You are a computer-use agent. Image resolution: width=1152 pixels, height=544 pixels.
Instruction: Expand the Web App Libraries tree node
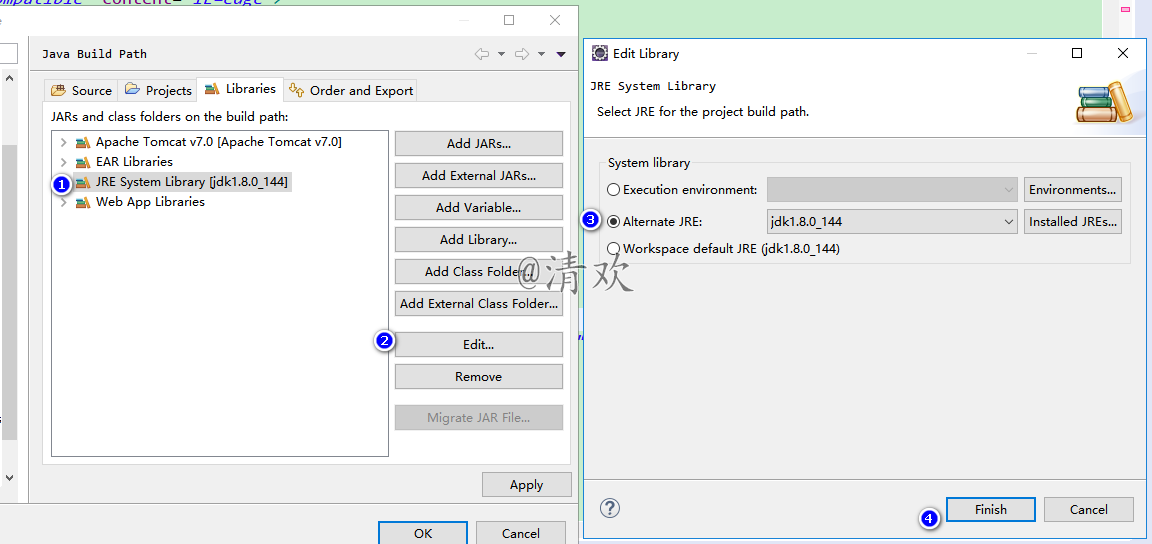(64, 201)
